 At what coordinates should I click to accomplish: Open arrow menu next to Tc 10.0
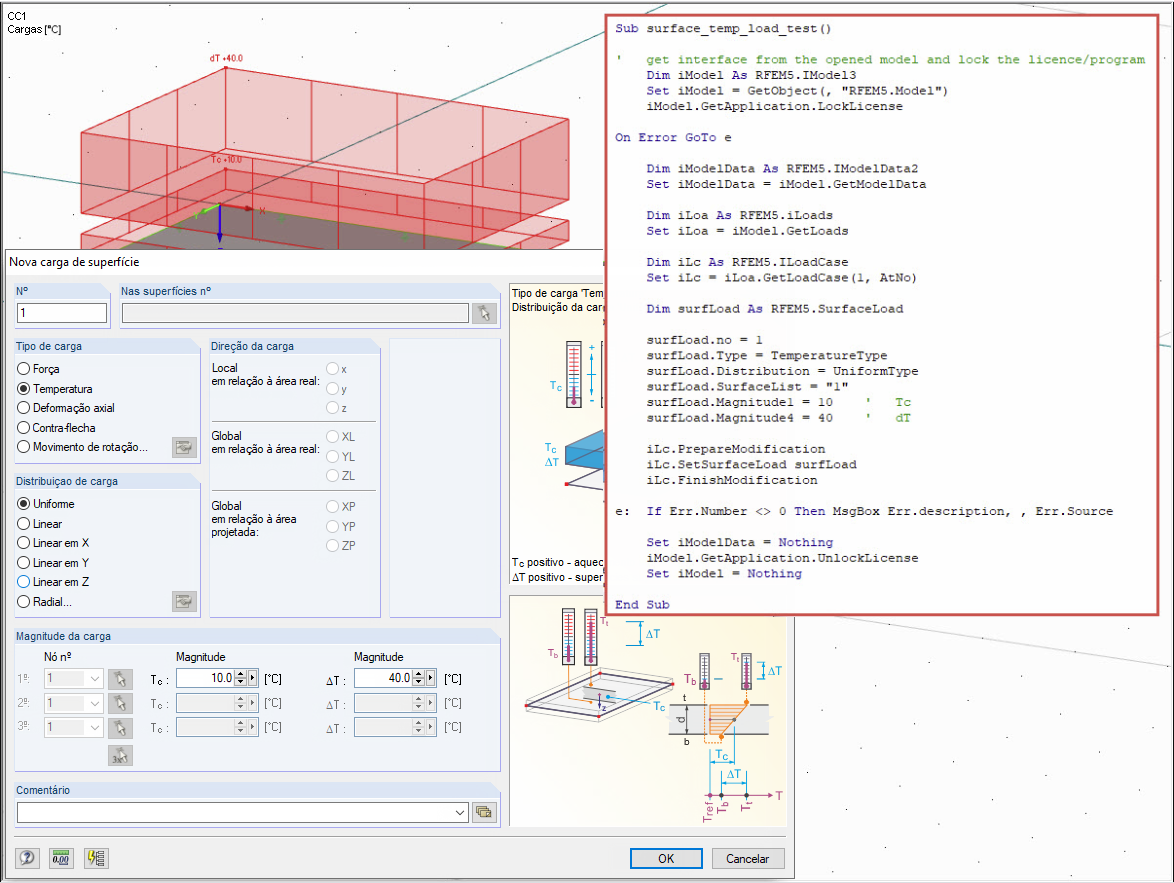tap(253, 679)
